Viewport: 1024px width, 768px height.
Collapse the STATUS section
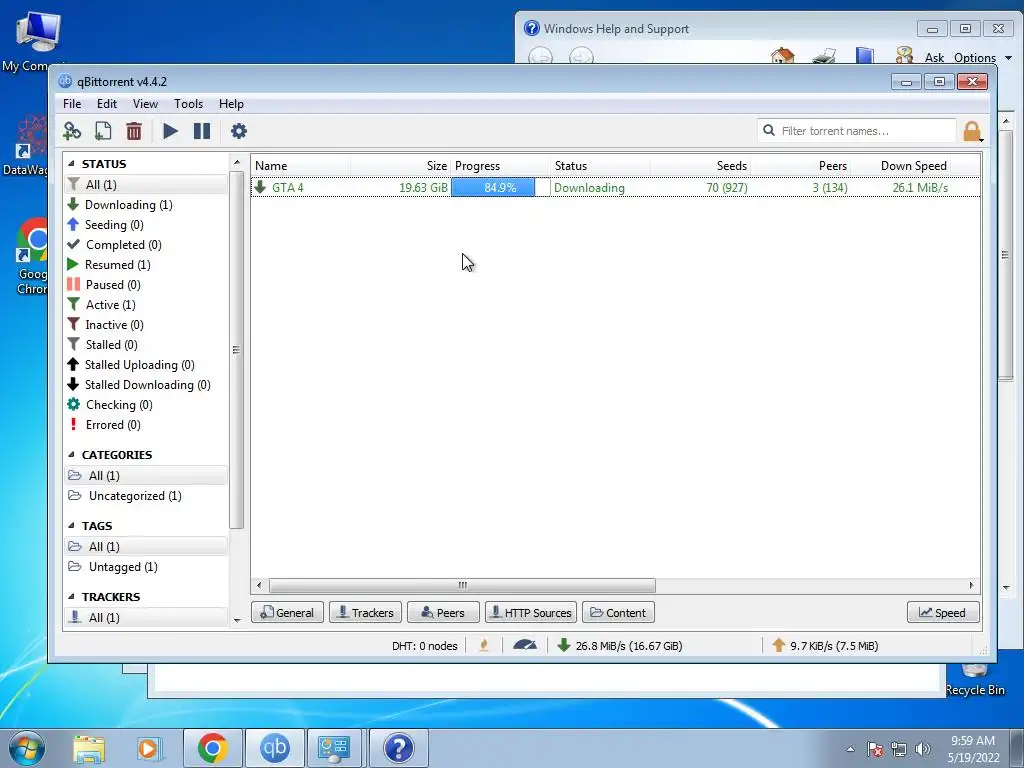coord(71,164)
